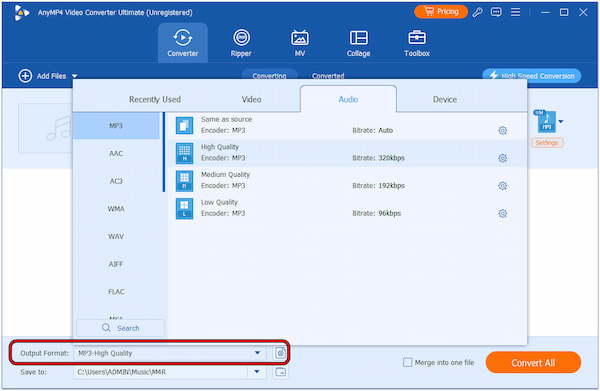Click the AnyMP4 app logo
The width and height of the screenshot is (600, 391).
21,13
